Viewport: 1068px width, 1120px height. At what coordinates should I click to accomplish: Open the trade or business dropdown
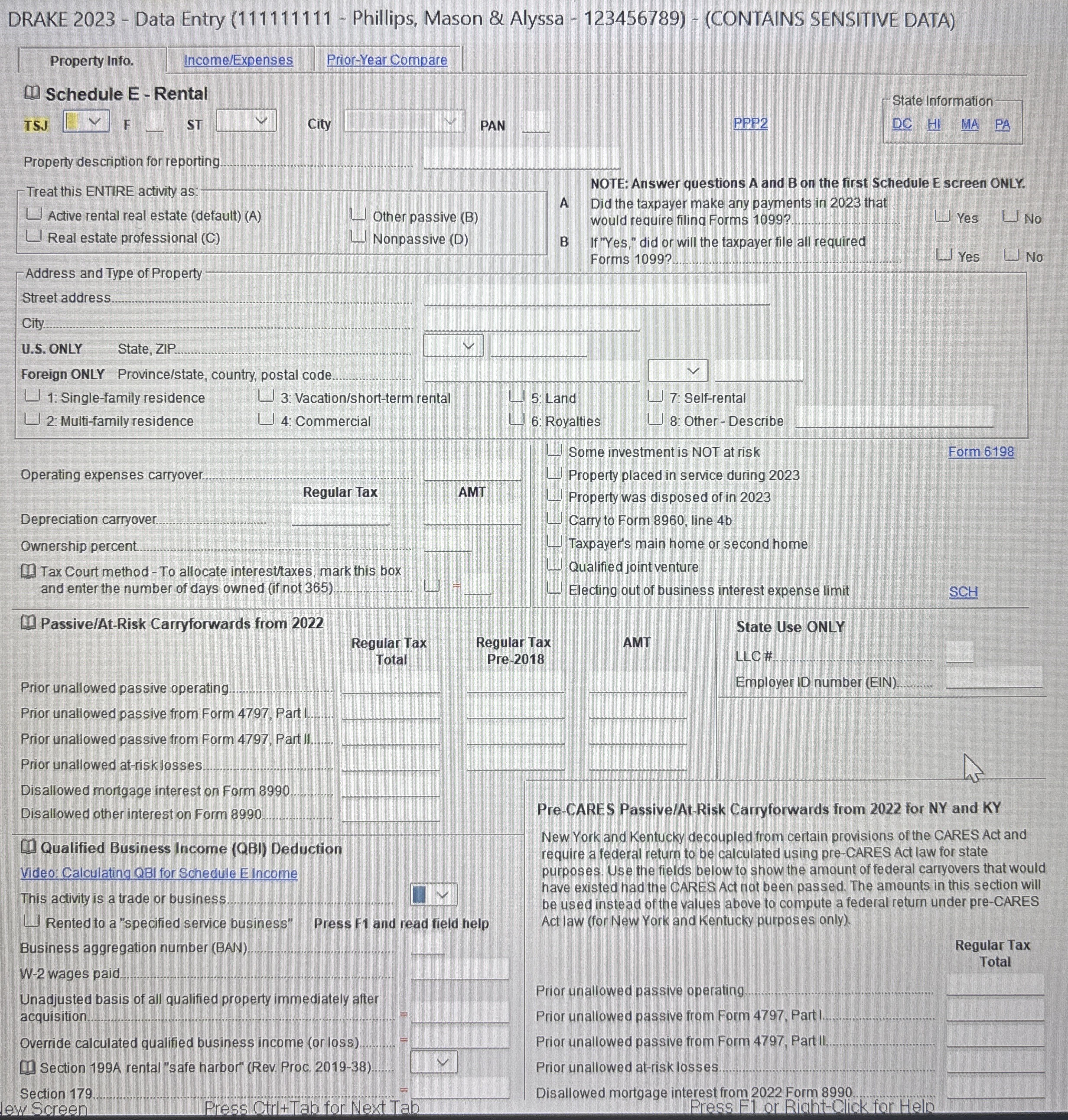442,895
